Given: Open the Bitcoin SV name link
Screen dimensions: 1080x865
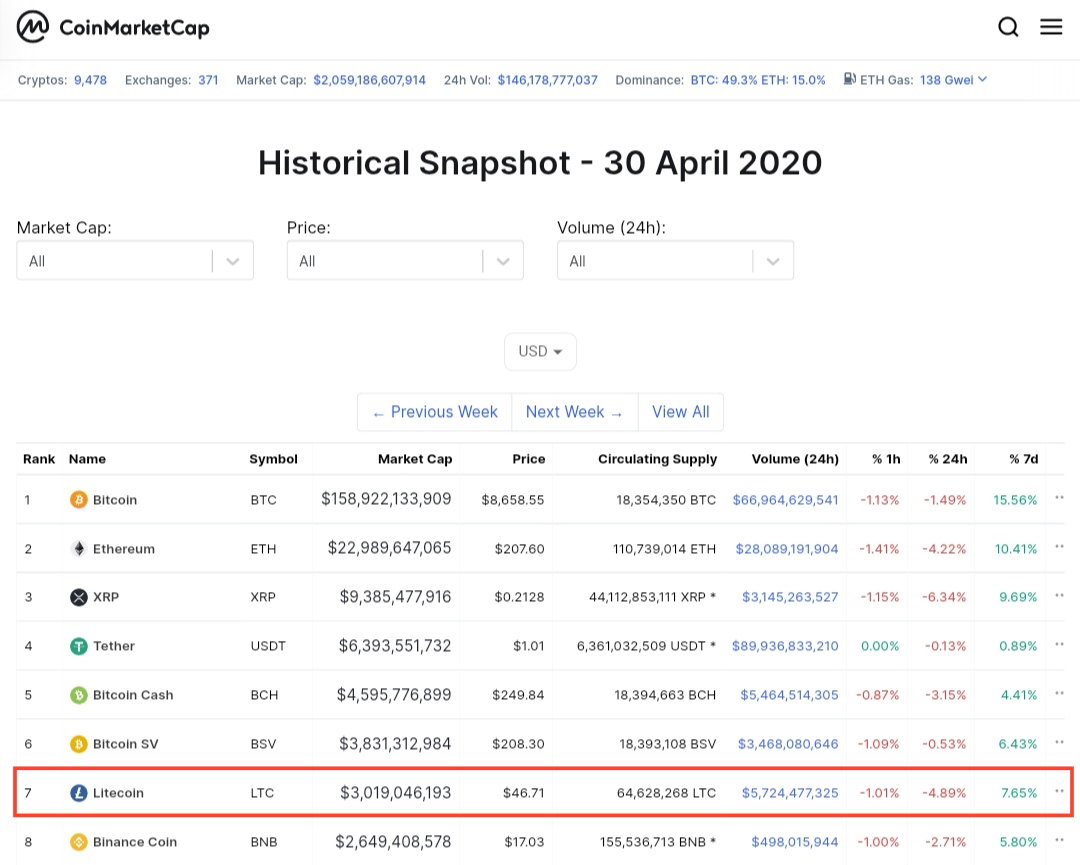Looking at the screenshot, I should tap(125, 744).
